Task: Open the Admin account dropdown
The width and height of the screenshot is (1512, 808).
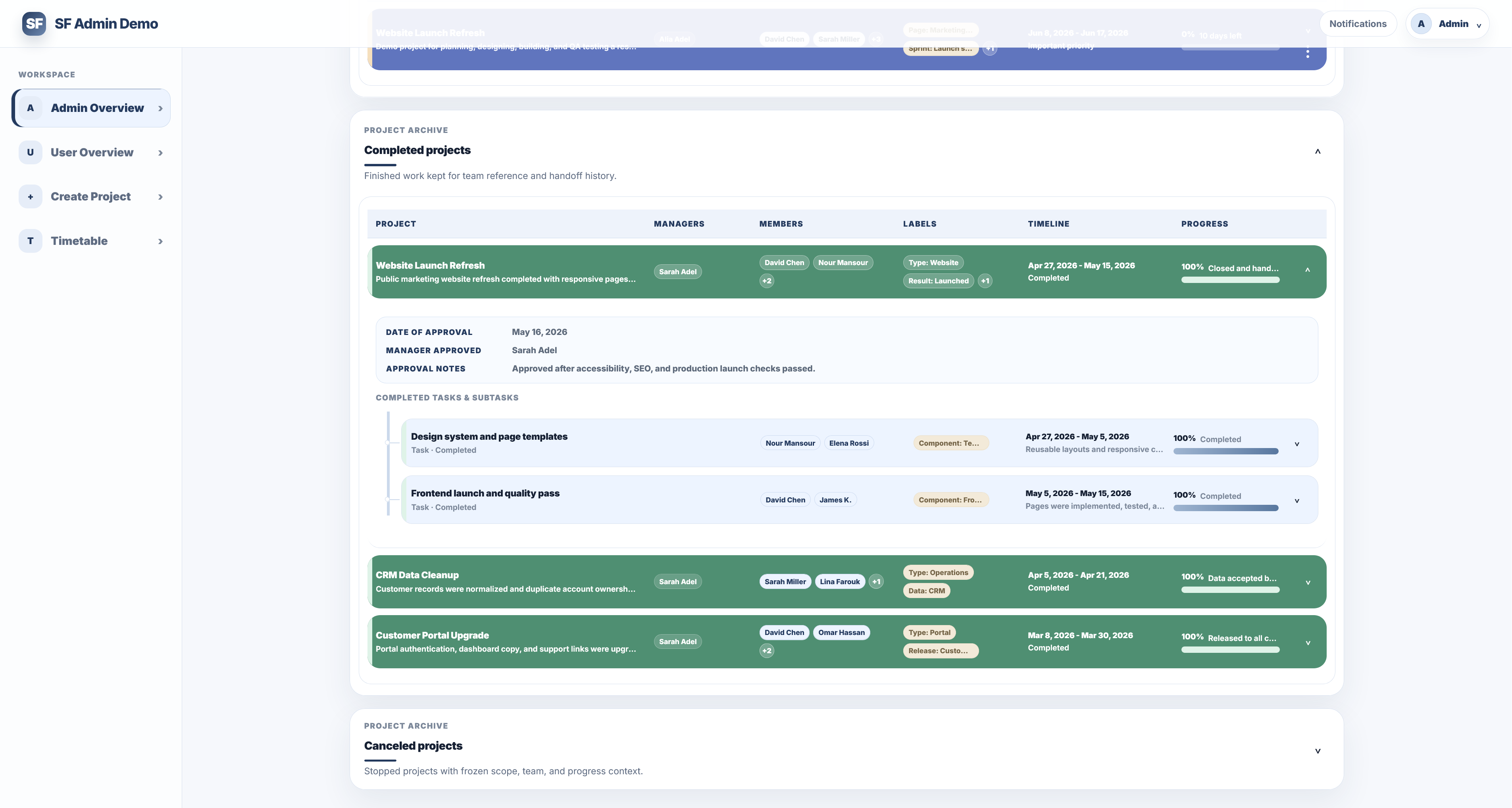Action: click(x=1447, y=24)
